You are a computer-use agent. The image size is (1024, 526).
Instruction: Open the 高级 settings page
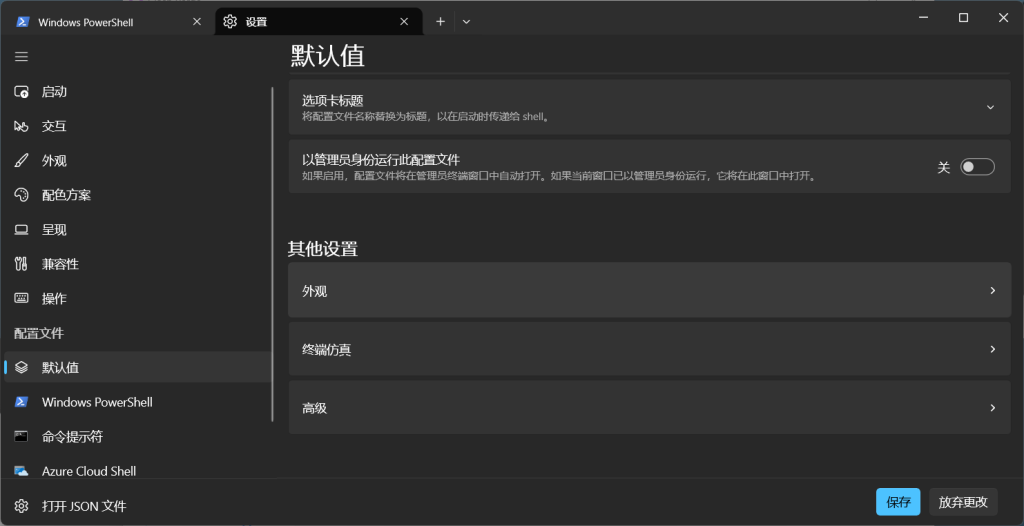650,408
